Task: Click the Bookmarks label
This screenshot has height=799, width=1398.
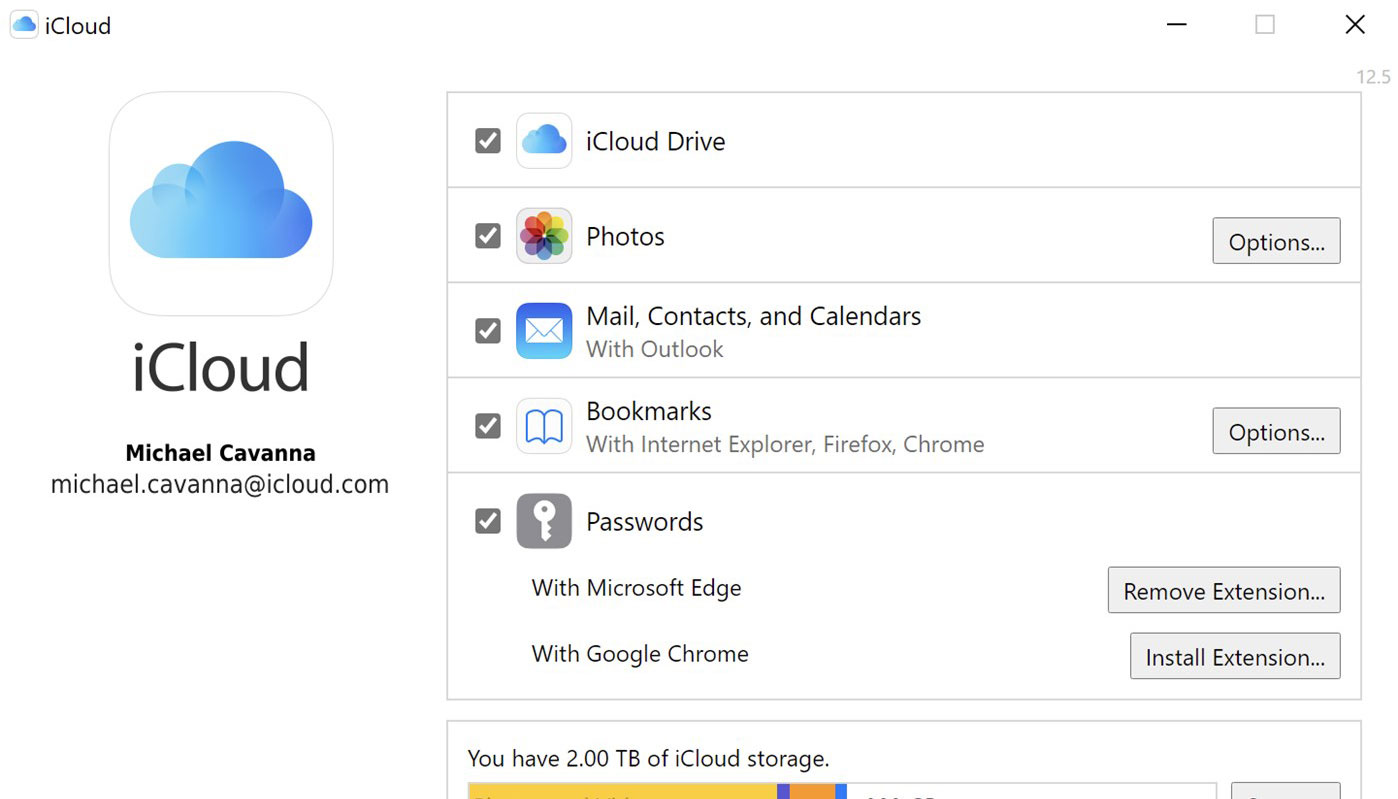Action: click(x=649, y=411)
